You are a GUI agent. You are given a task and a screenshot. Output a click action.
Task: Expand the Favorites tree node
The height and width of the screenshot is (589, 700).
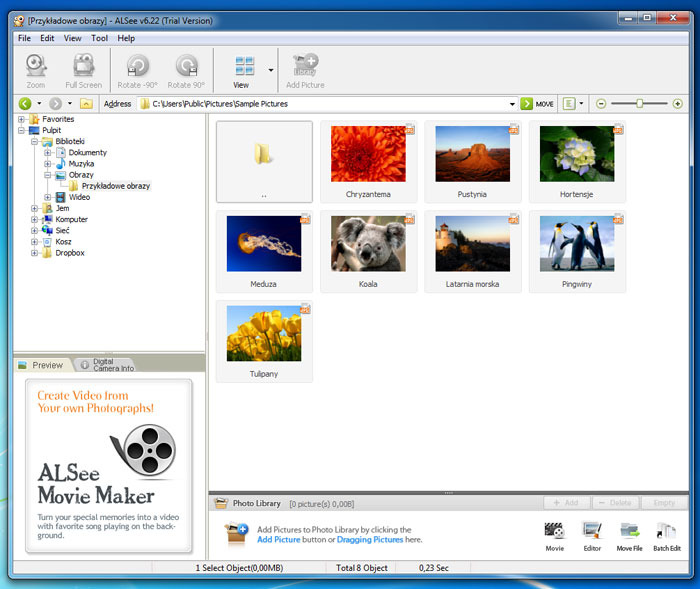pos(21,119)
